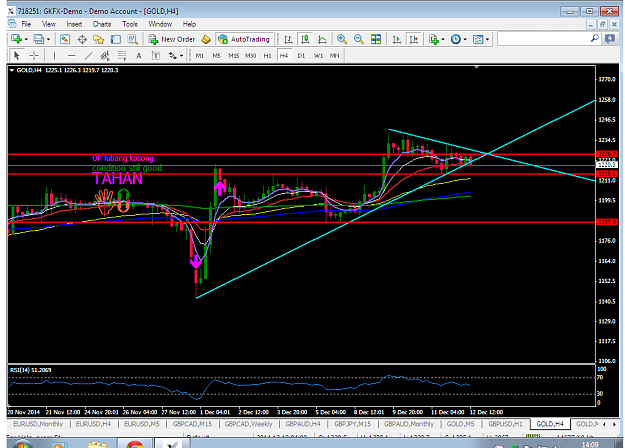This screenshot has width=625, height=448.
Task: Click the New Order button
Action: (x=172, y=39)
